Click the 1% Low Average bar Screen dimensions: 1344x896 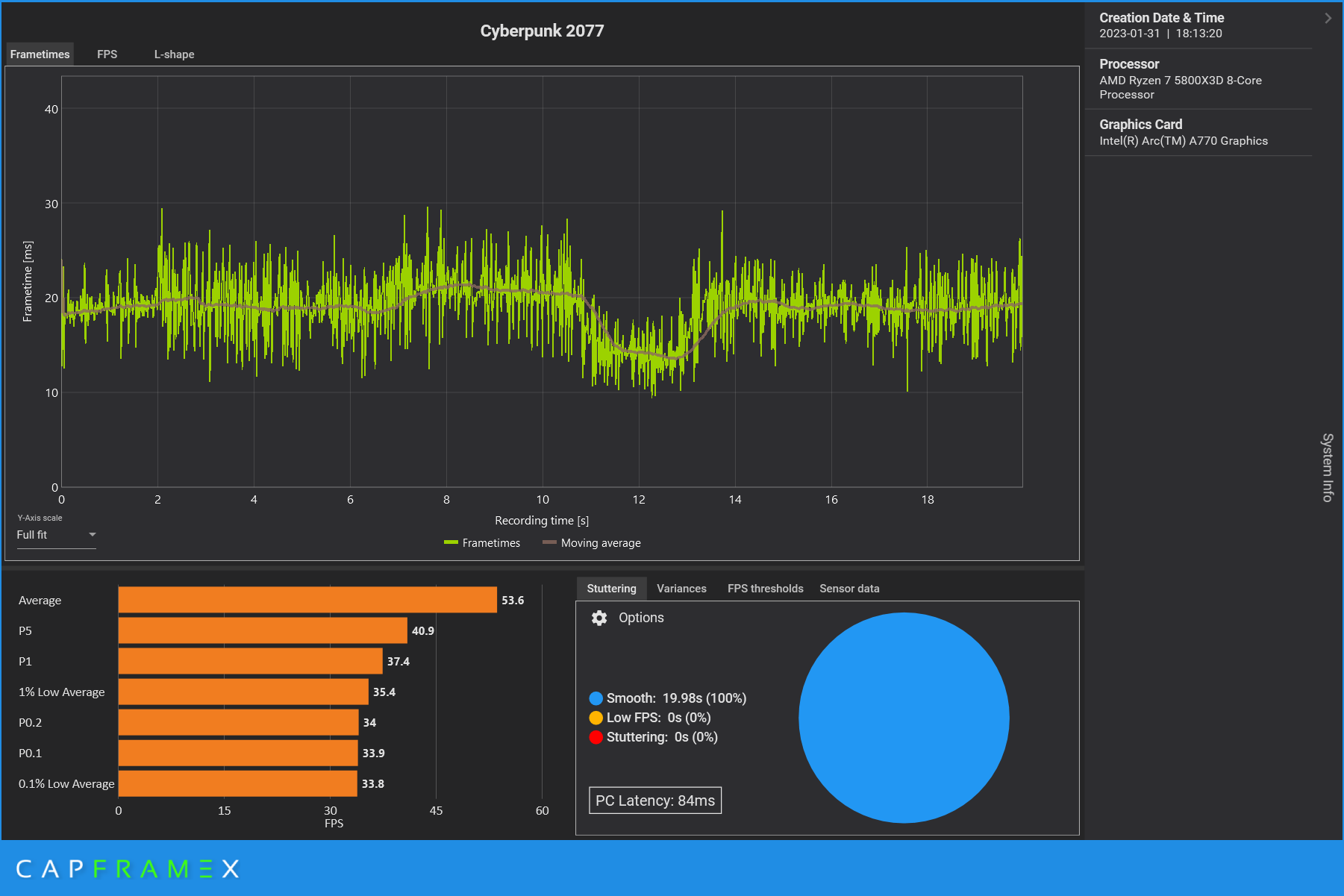pos(243,692)
